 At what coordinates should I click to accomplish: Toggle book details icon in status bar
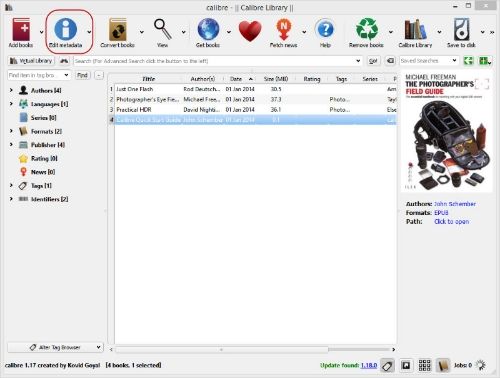(x=443, y=366)
